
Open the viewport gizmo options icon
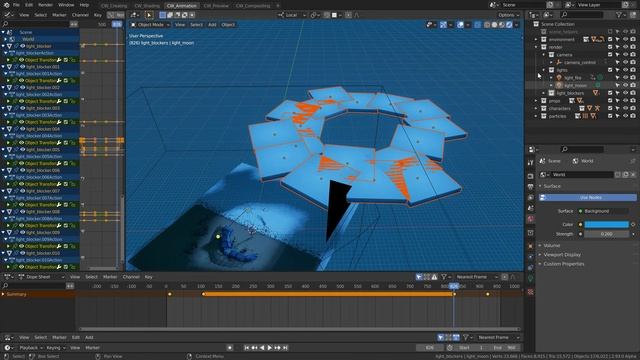click(443, 25)
